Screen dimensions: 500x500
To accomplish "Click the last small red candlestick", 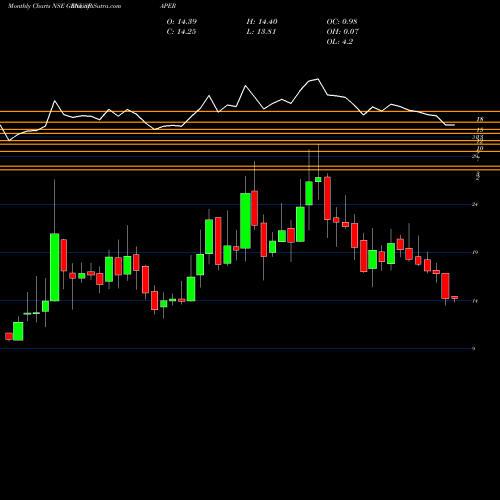I will coord(455,297).
